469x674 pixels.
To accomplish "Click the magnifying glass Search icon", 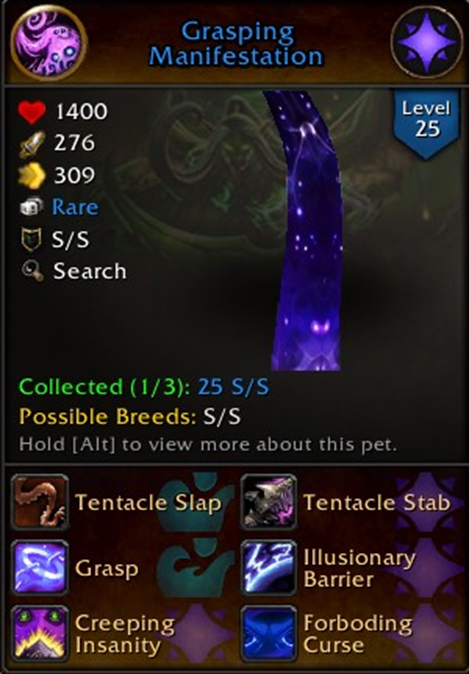I will tap(33, 271).
